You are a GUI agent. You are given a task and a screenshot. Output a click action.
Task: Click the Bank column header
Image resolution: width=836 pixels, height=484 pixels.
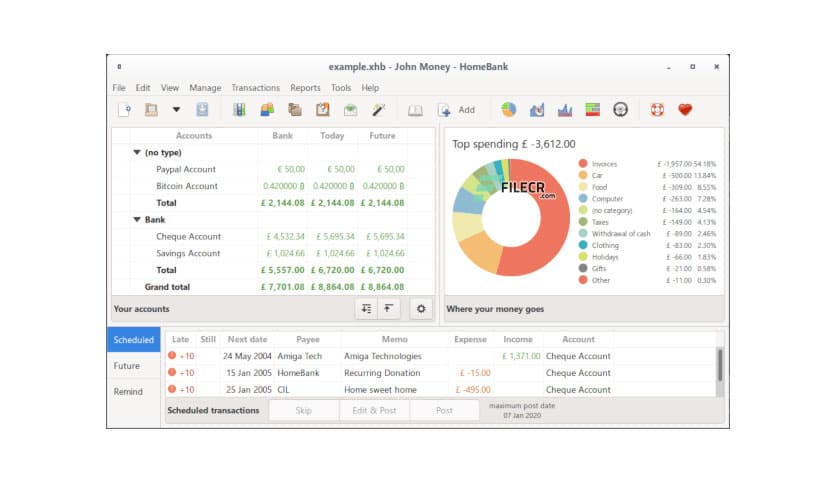pyautogui.click(x=283, y=136)
